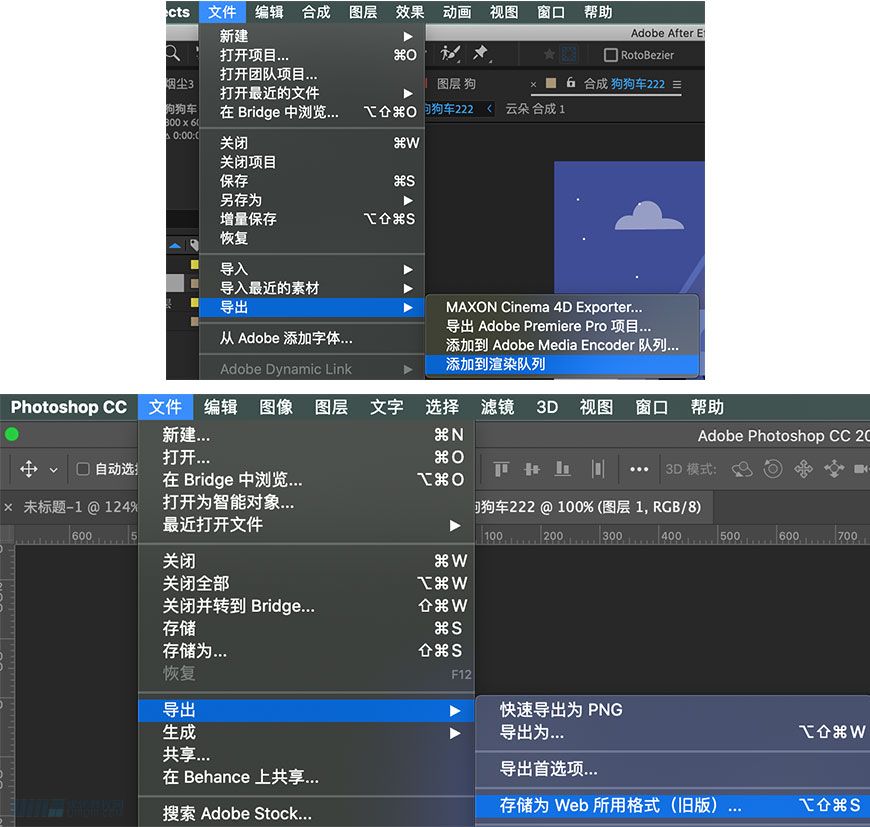Open 效果 menu in After Effects
870x827 pixels.
pyautogui.click(x=410, y=12)
